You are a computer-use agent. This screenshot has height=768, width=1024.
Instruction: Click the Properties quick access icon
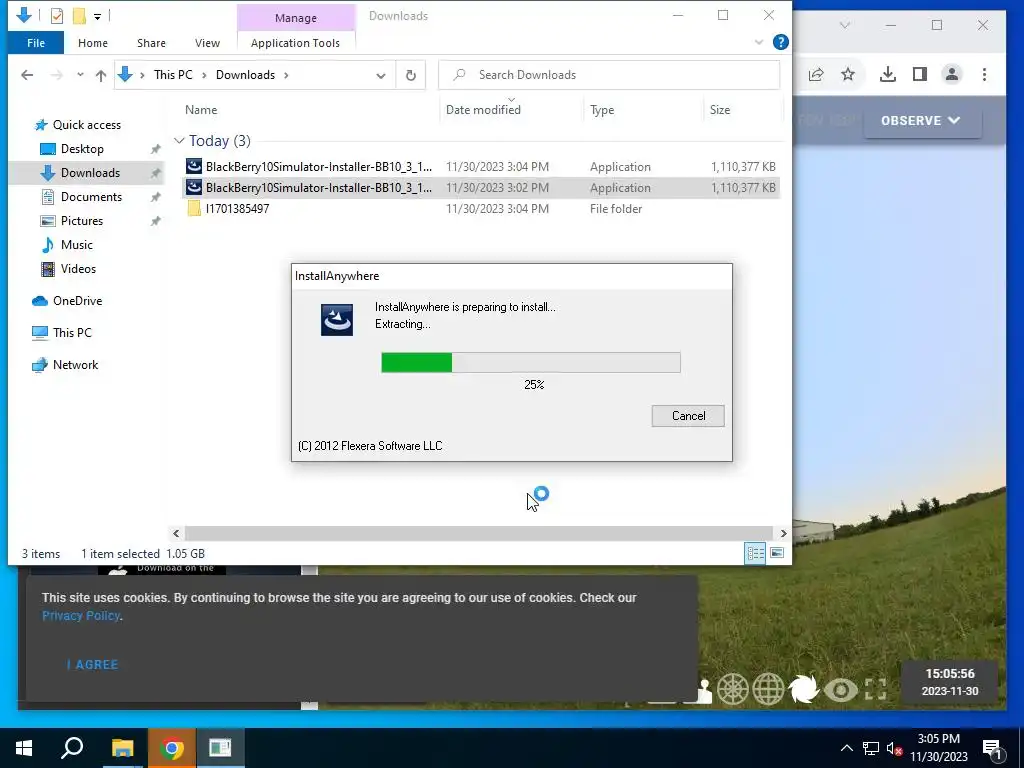point(57,16)
